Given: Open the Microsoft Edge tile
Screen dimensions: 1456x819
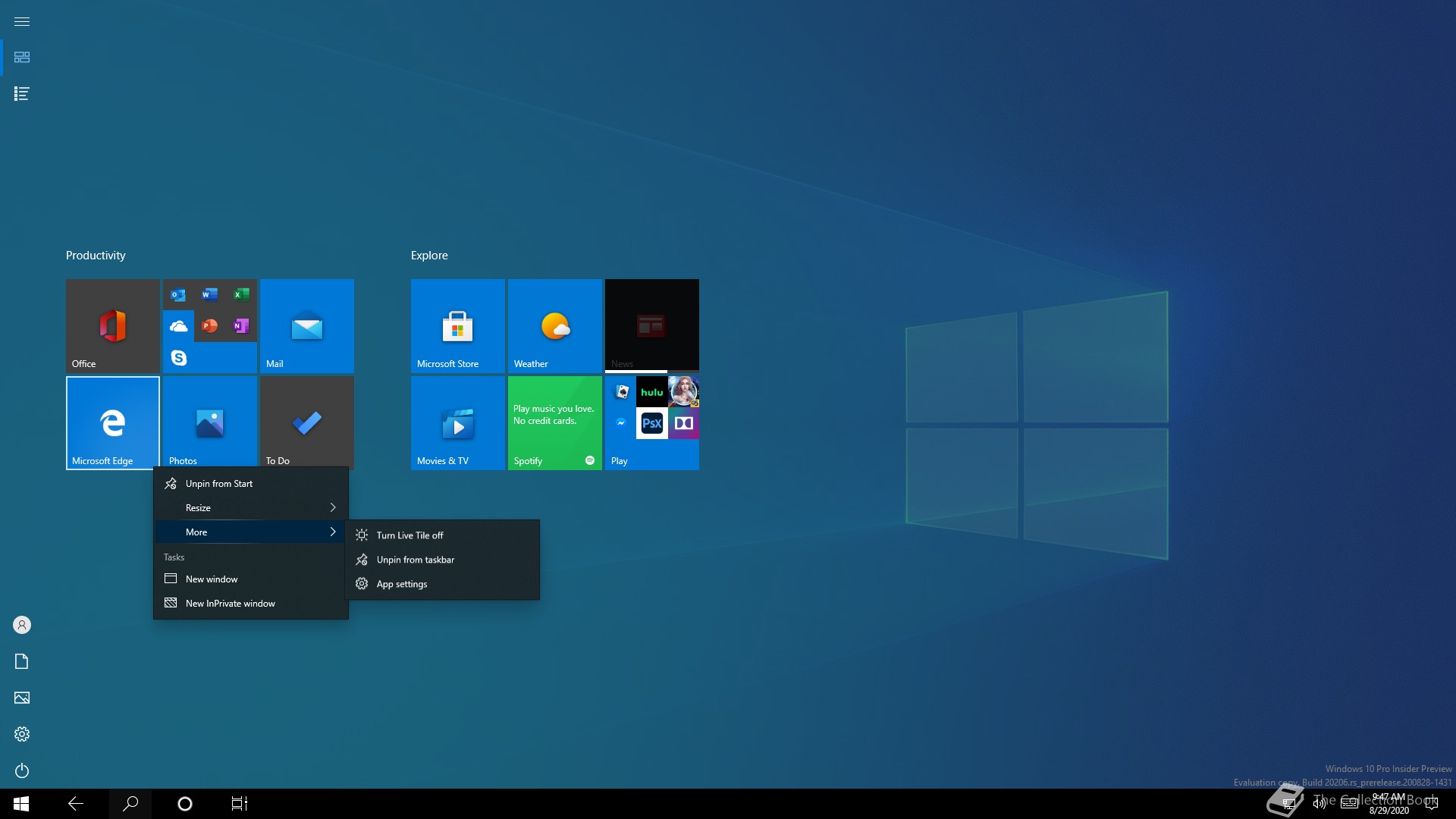Looking at the screenshot, I should (112, 422).
